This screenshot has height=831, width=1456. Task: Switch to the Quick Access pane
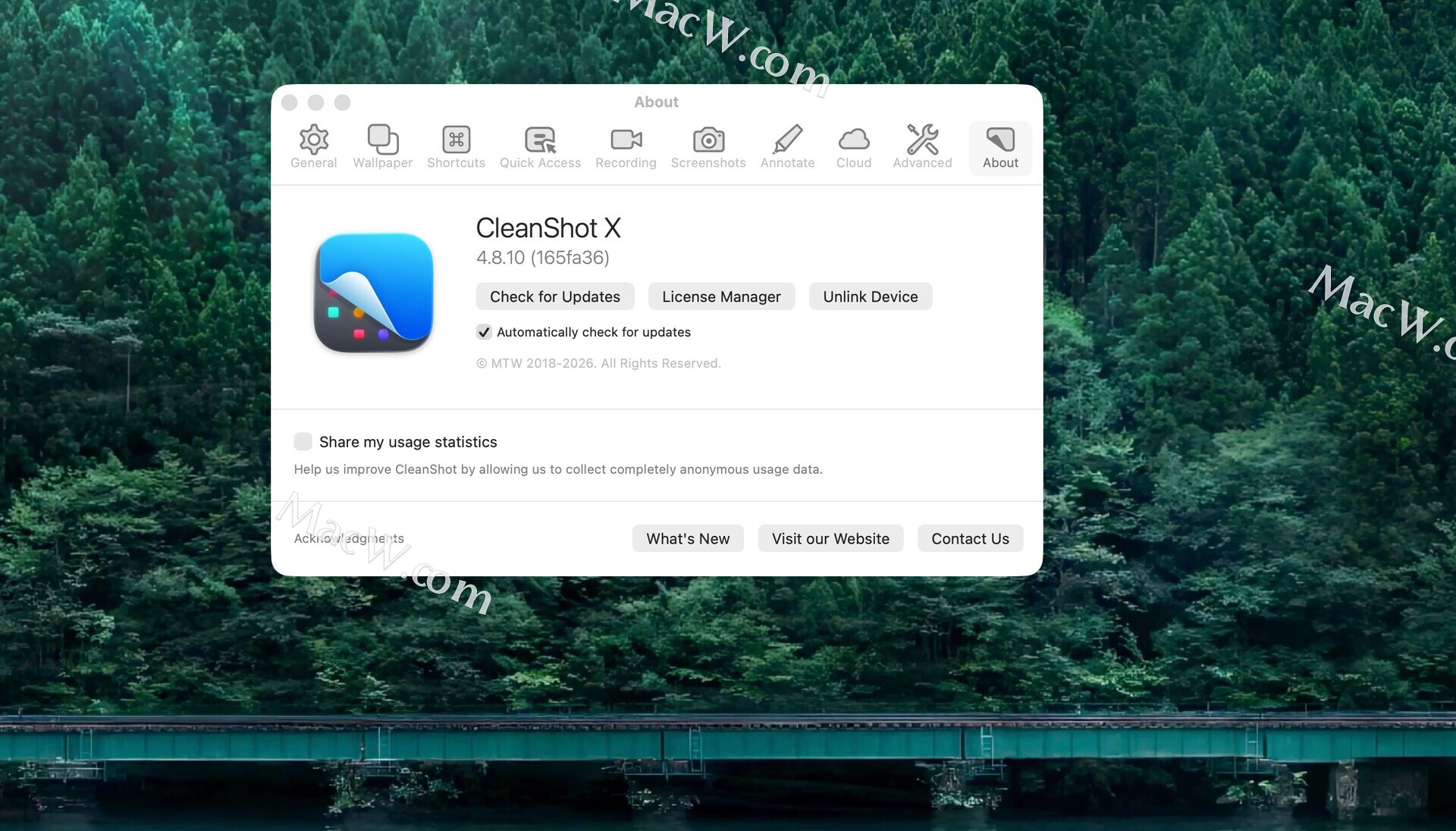click(x=540, y=147)
